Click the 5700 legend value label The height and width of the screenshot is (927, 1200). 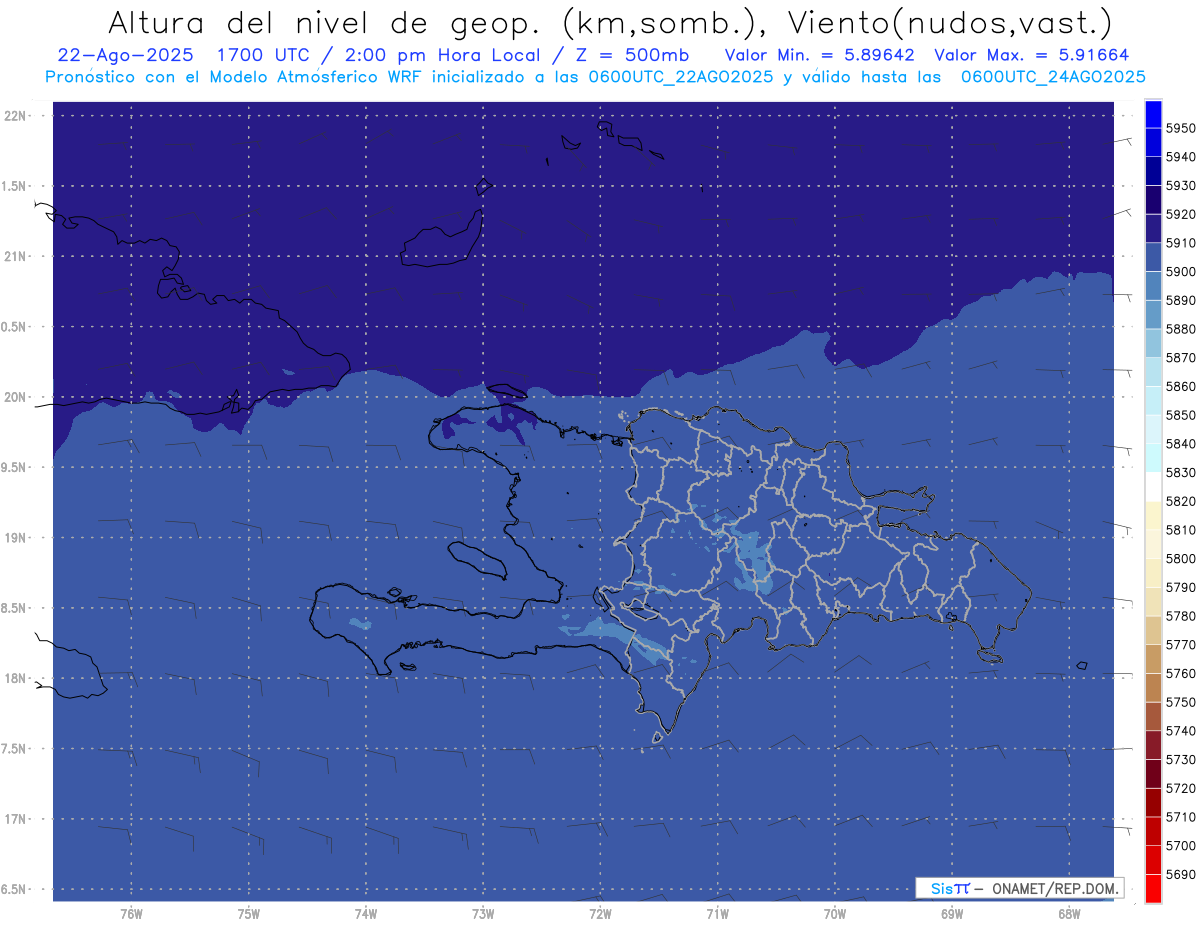[1180, 845]
